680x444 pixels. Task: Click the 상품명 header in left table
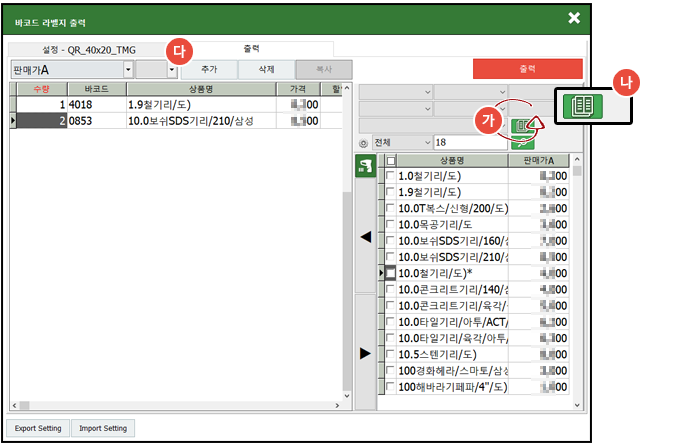201,89
